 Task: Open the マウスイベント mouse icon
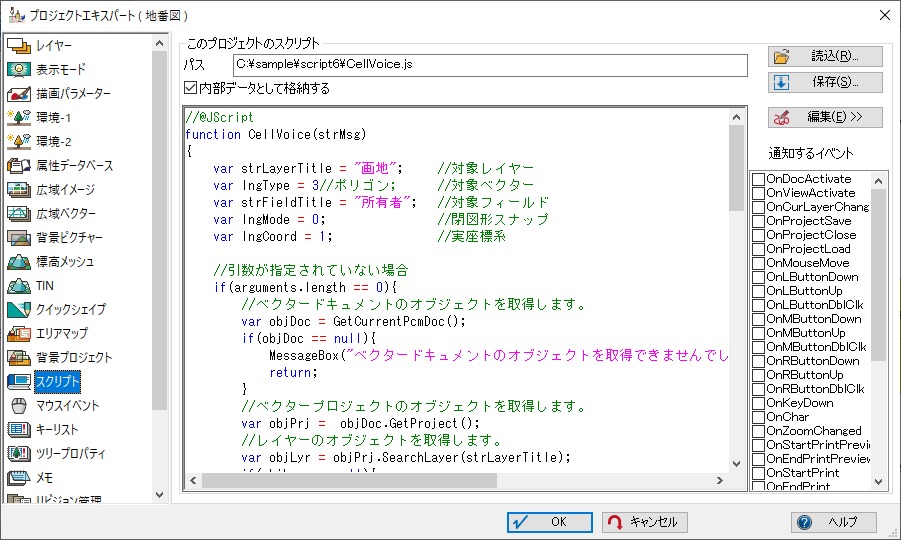click(x=18, y=406)
